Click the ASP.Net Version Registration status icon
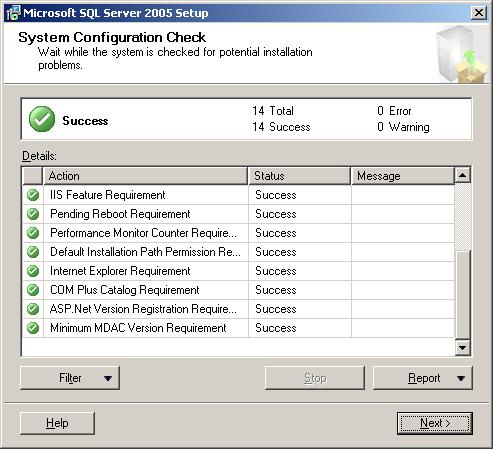Image resolution: width=493 pixels, height=449 pixels. [x=33, y=309]
